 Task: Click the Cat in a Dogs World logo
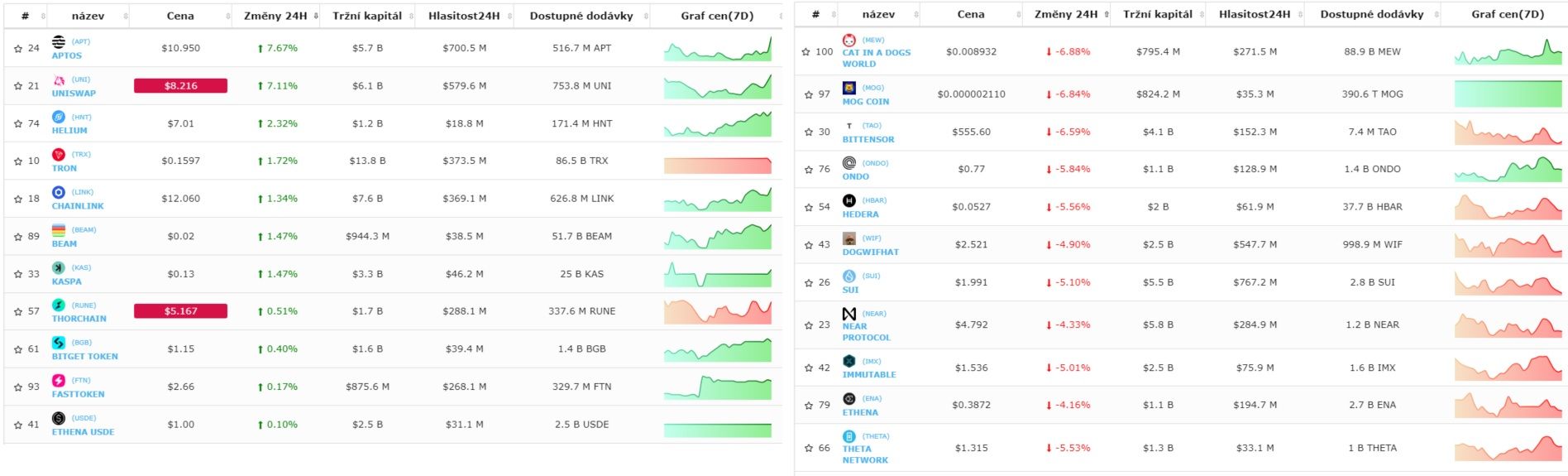pyautogui.click(x=849, y=40)
